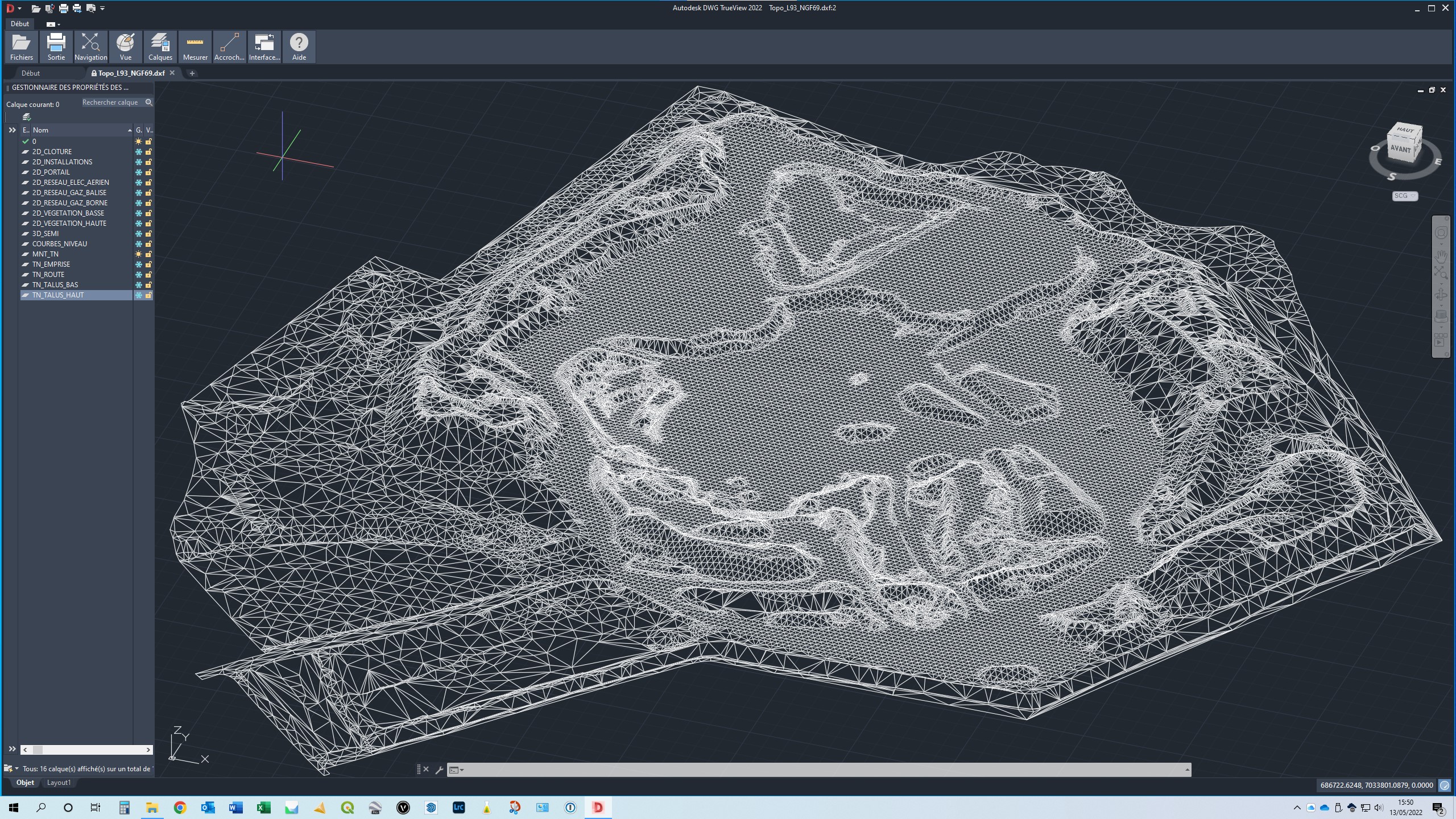Click the new tab plus button
Image resolution: width=1456 pixels, height=819 pixels.
pyautogui.click(x=192, y=73)
